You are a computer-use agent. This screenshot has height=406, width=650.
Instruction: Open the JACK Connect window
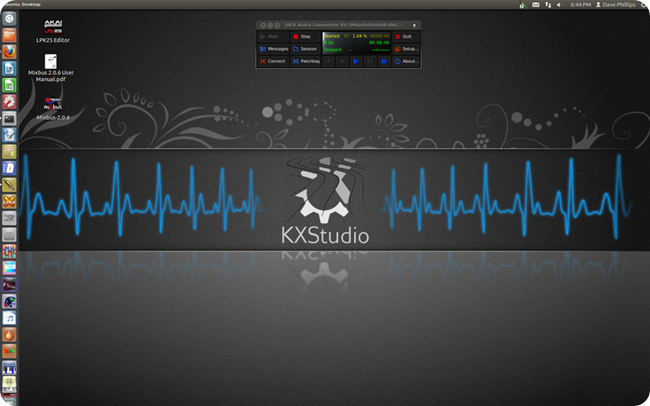(273, 61)
